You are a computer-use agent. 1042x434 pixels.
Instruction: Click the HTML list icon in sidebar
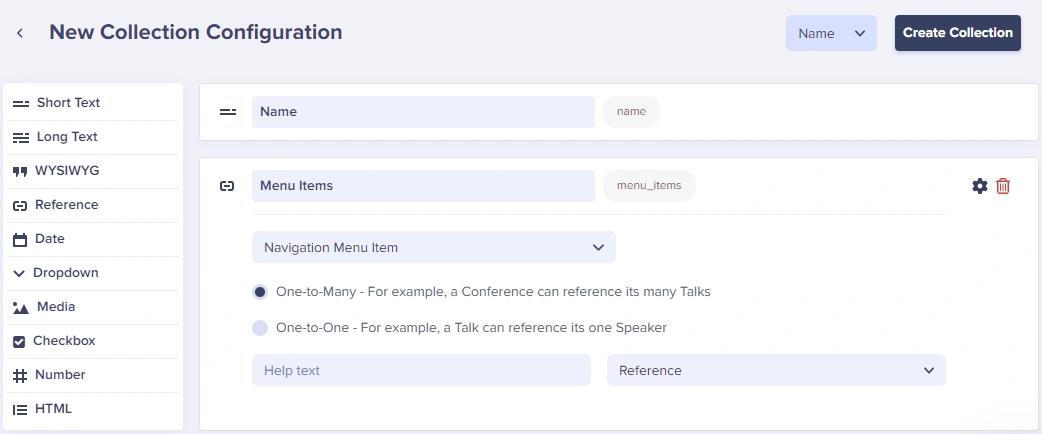pyautogui.click(x=19, y=409)
